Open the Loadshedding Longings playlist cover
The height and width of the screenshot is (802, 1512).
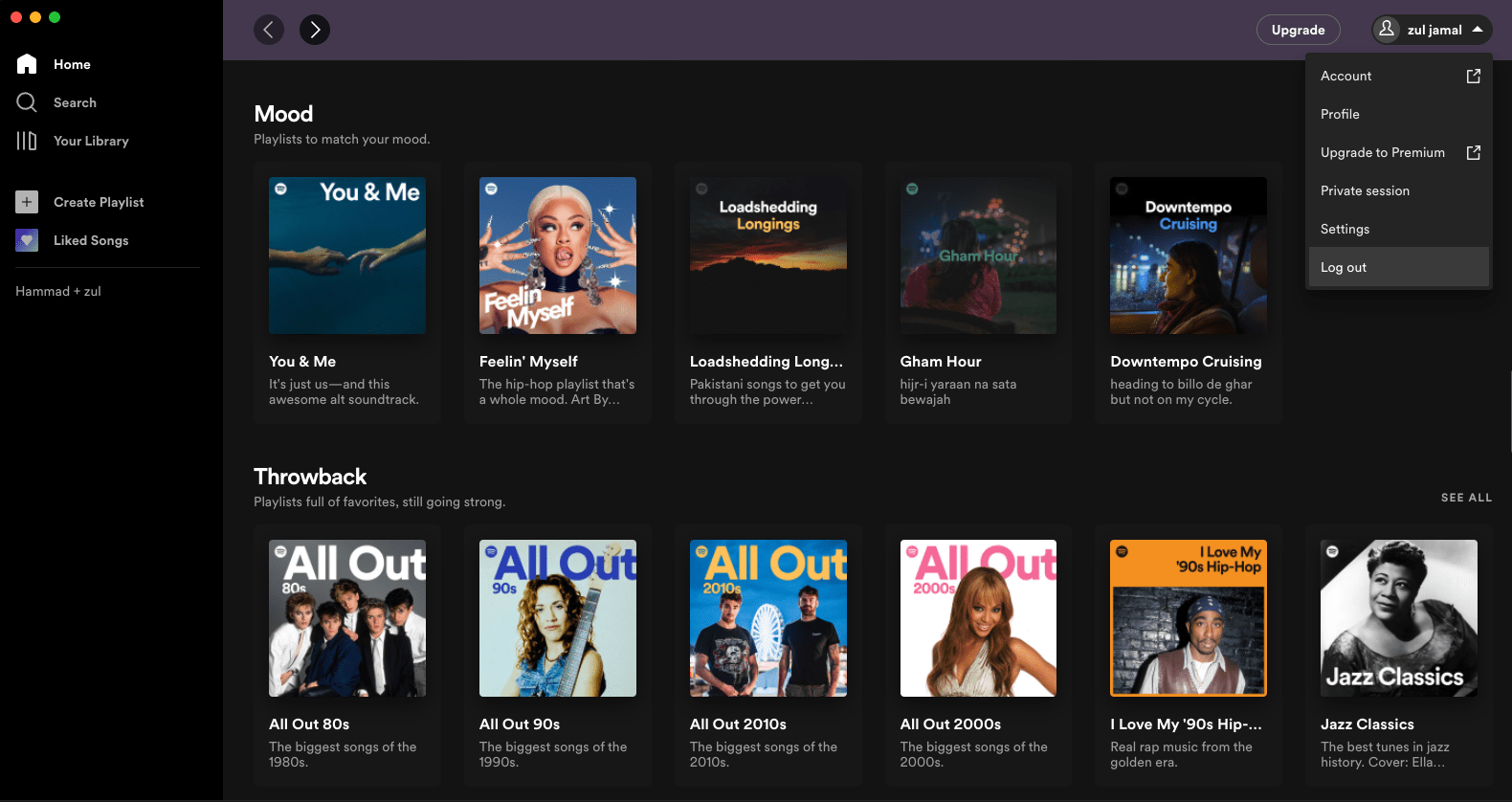[768, 256]
